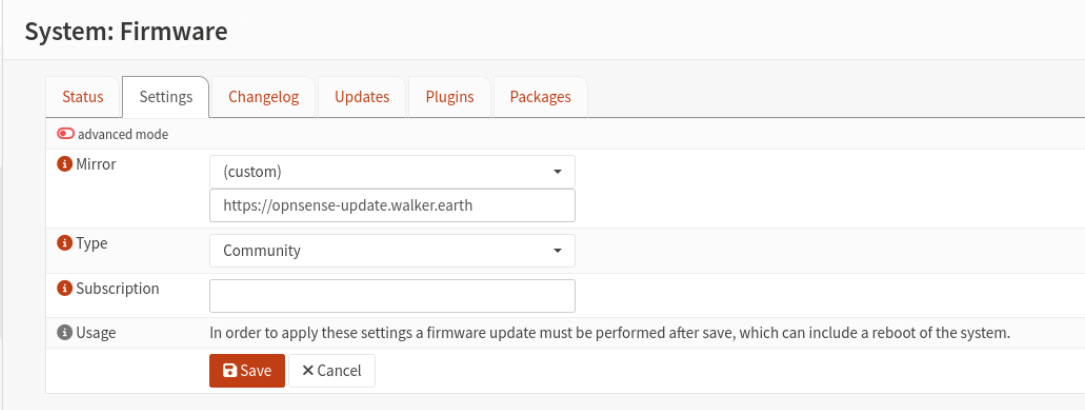Viewport: 1085px width, 410px height.
Task: Select the Plugins tab
Action: 450,97
